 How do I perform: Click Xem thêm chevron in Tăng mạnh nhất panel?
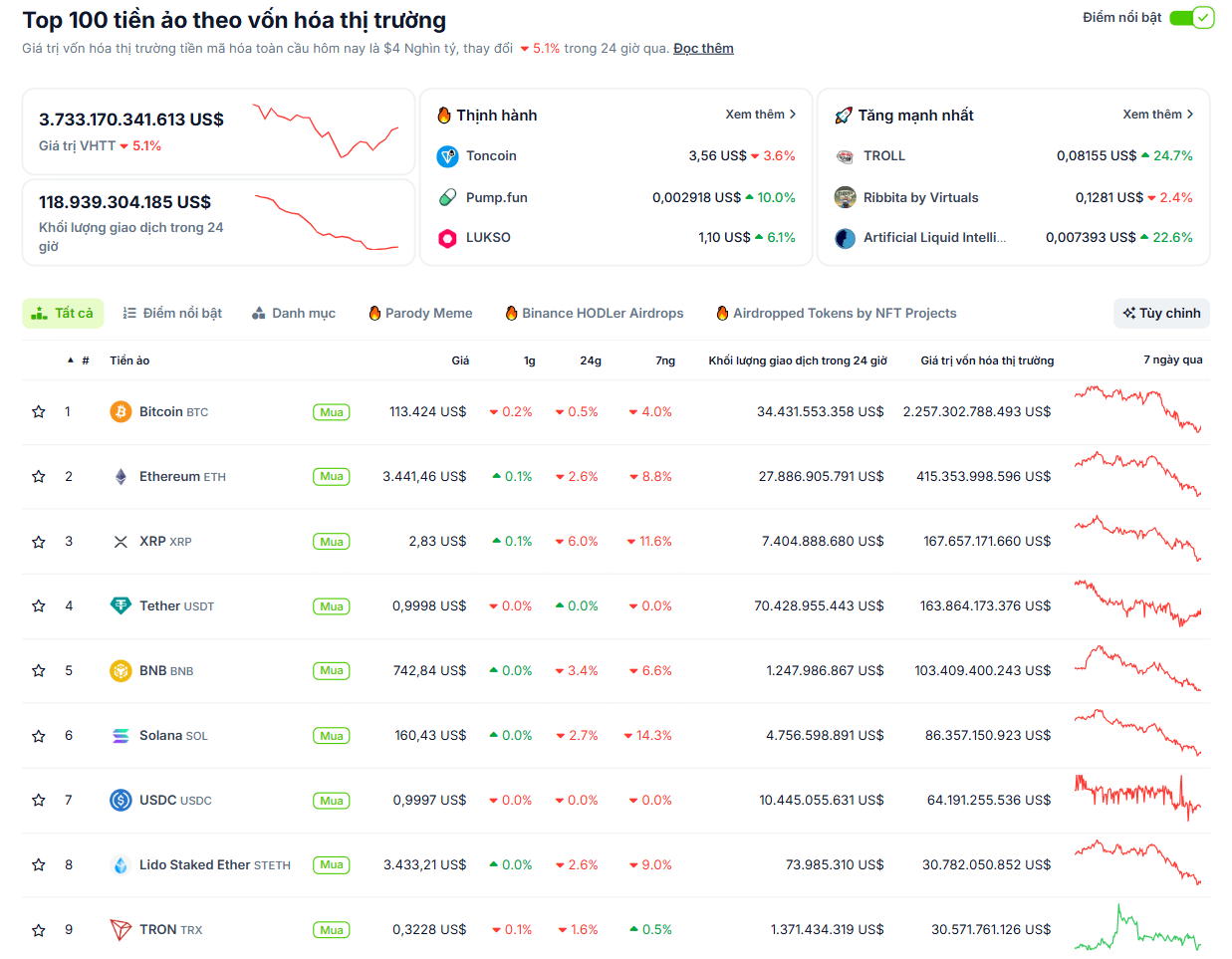click(1188, 114)
